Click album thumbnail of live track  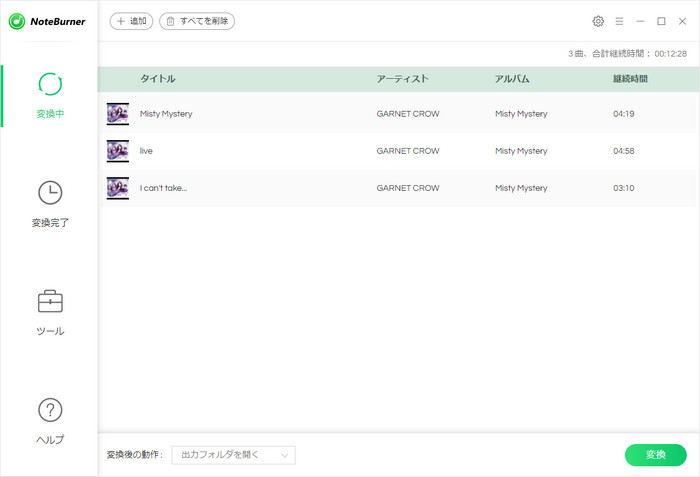coord(118,151)
